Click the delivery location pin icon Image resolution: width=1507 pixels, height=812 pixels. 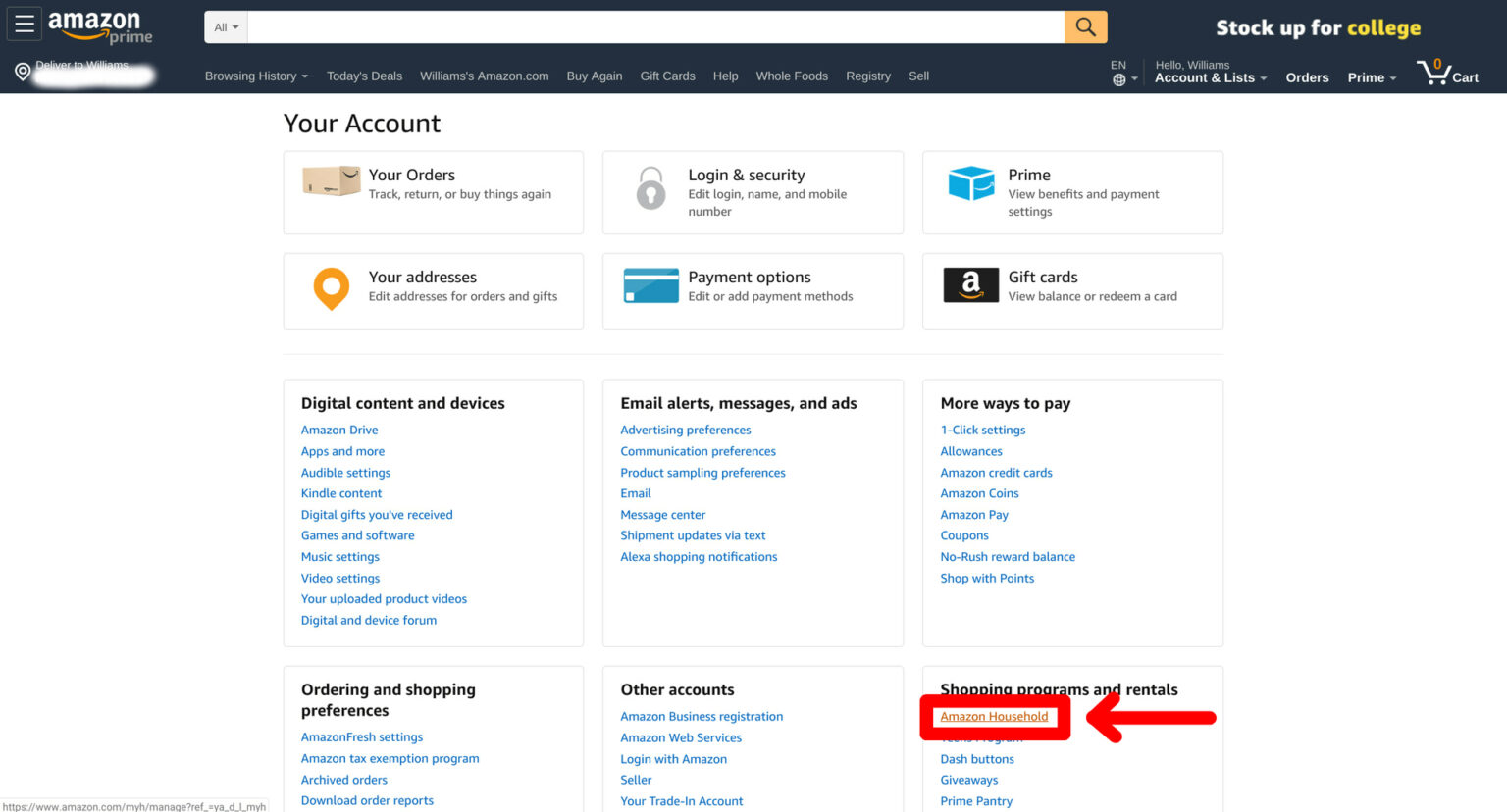[21, 71]
